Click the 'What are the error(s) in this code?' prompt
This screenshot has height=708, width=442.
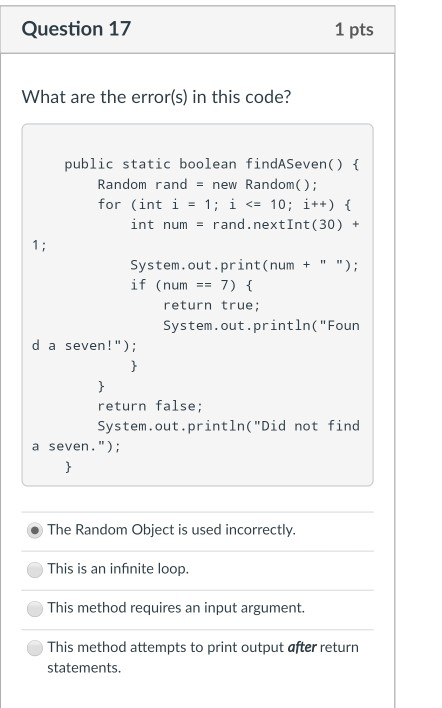pos(157,97)
